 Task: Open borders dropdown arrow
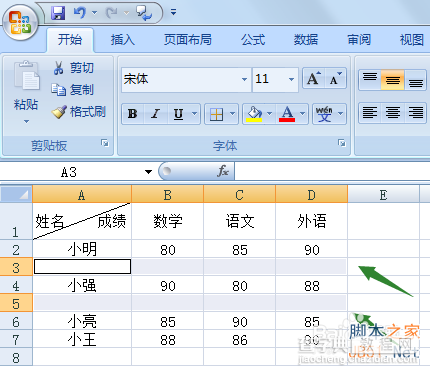coord(232,114)
